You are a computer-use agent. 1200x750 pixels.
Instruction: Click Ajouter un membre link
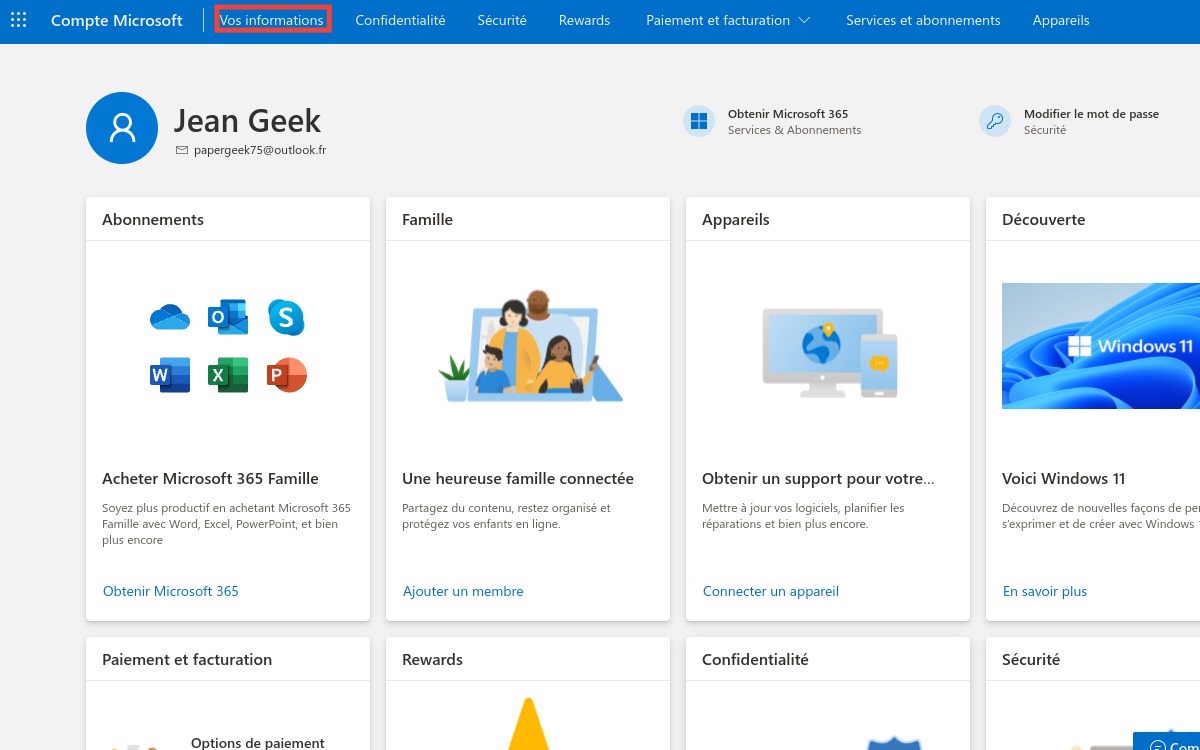[463, 591]
